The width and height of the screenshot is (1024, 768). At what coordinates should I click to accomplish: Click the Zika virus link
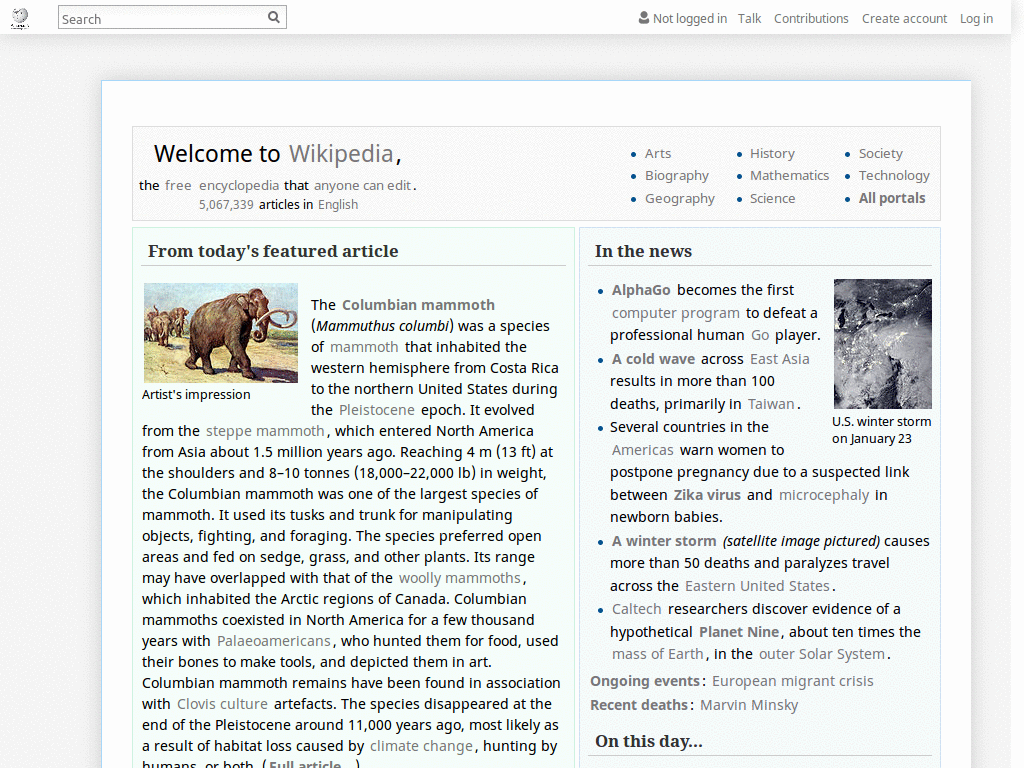(x=707, y=494)
